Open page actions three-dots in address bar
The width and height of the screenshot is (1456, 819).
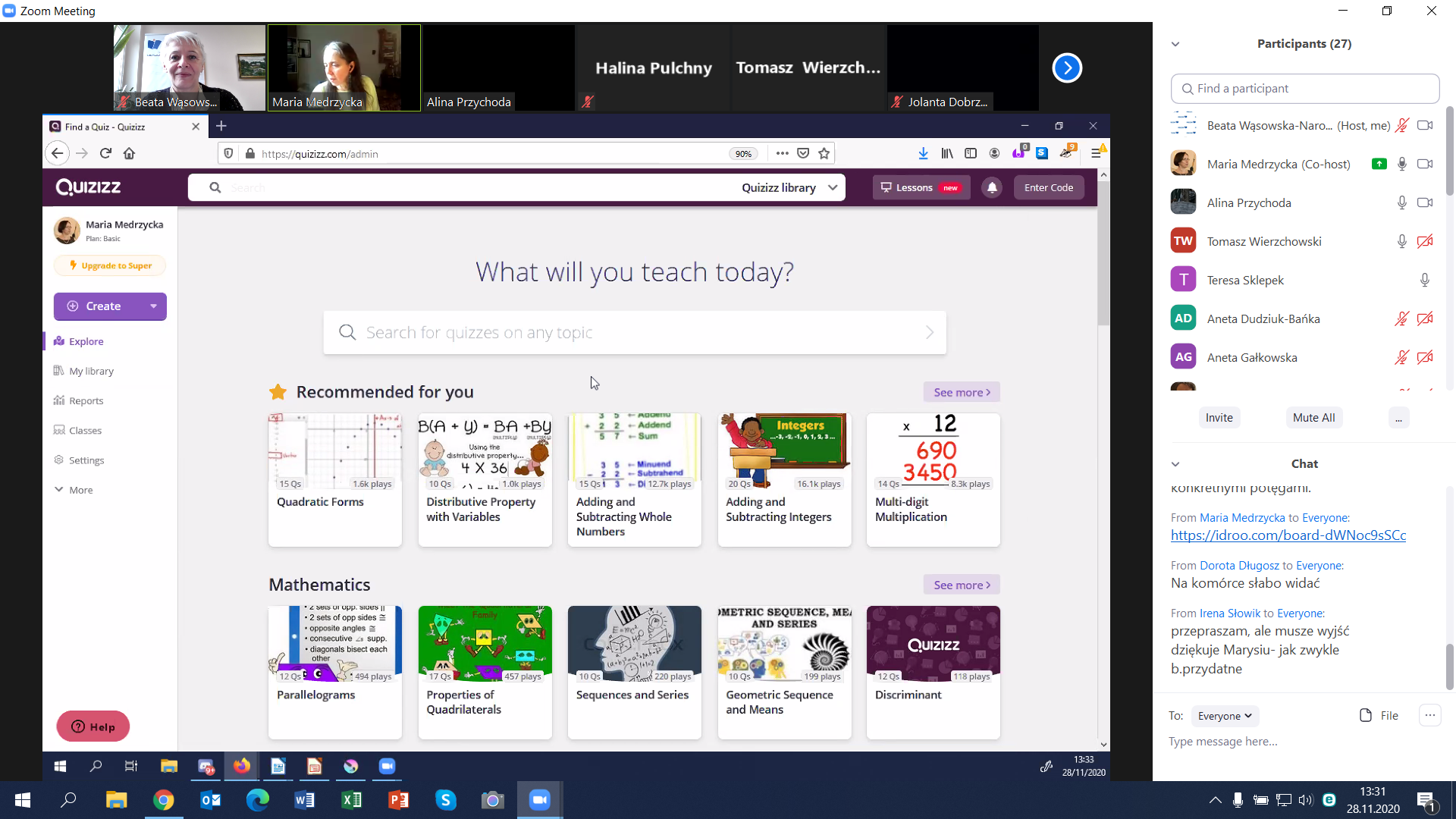click(782, 153)
